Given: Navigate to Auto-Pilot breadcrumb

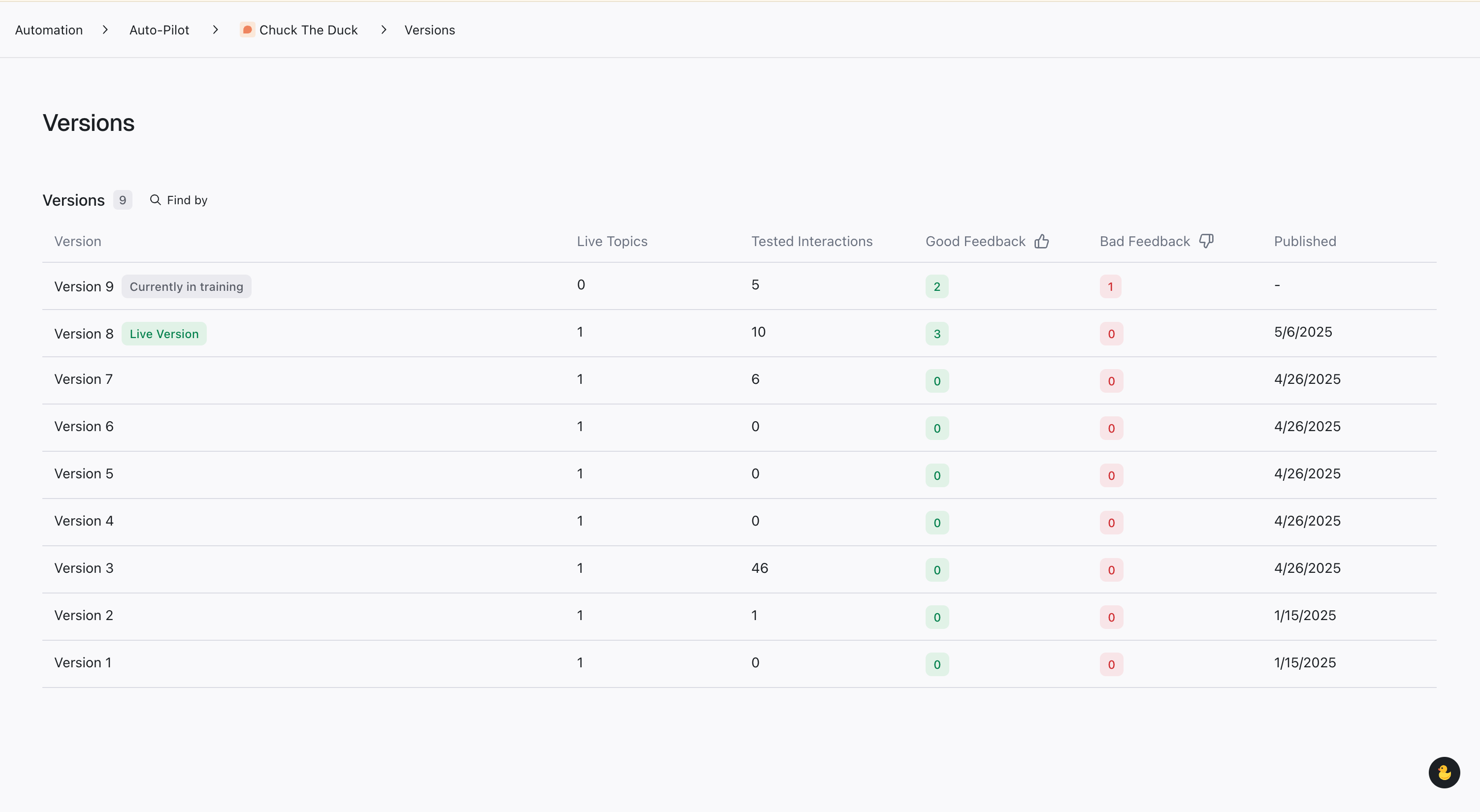Looking at the screenshot, I should click(159, 30).
